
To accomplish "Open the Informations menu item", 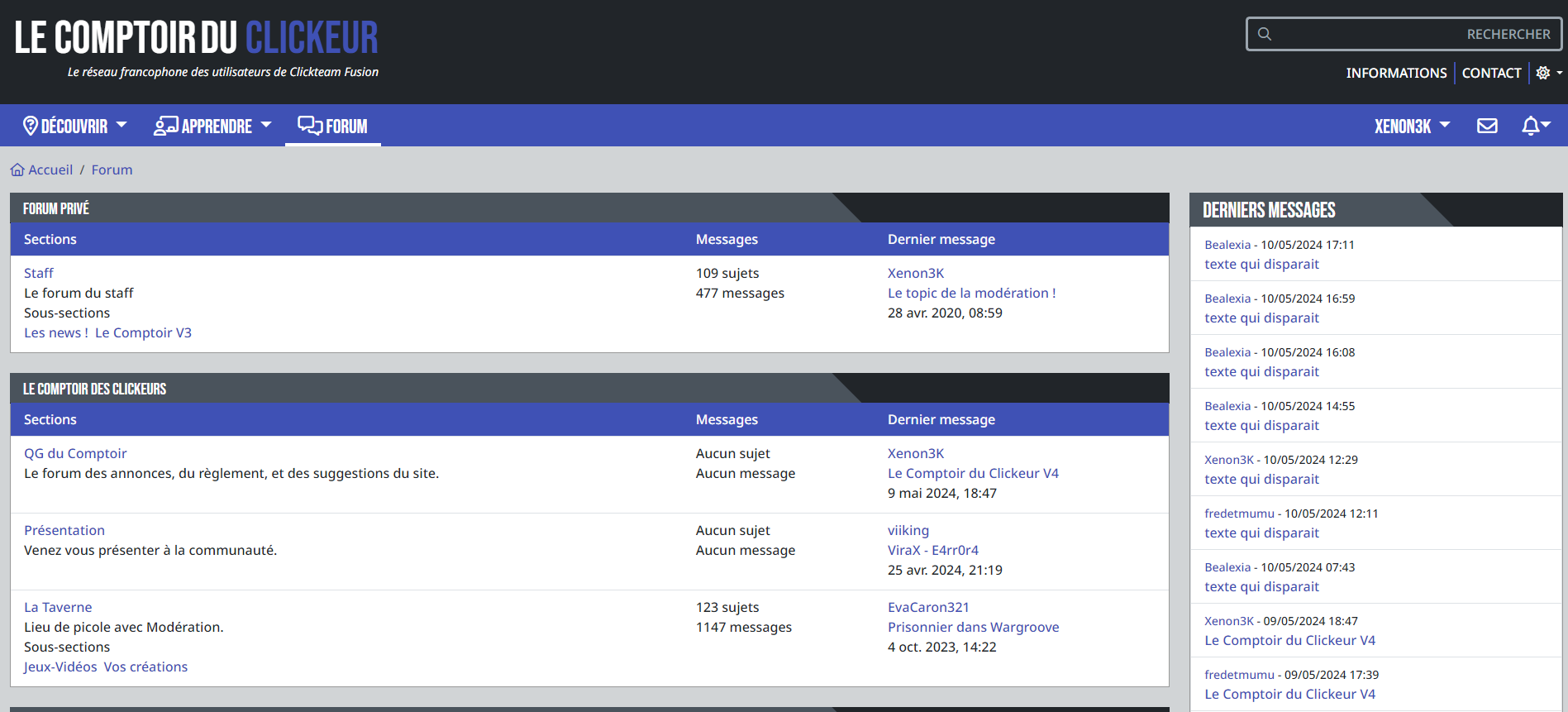I will 1396,73.
